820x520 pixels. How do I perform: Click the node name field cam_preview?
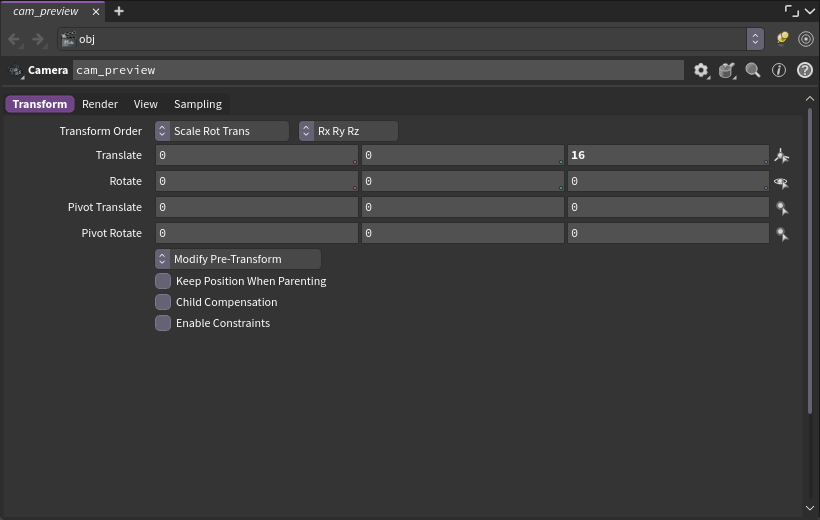tap(378, 70)
